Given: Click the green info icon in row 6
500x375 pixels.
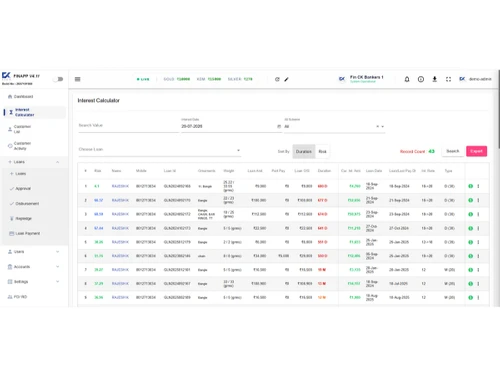Looking at the screenshot, I should click(x=471, y=256).
